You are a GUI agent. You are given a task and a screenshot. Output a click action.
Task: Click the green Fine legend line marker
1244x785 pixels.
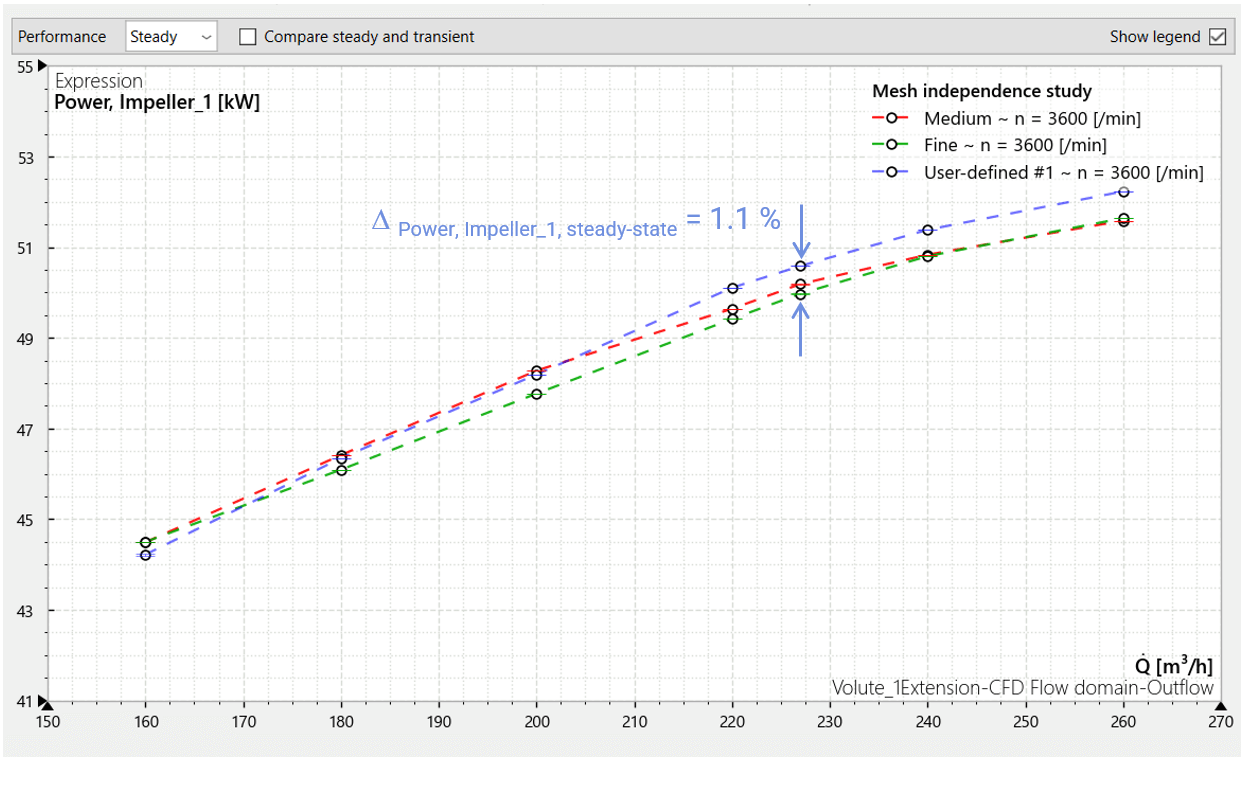890,145
